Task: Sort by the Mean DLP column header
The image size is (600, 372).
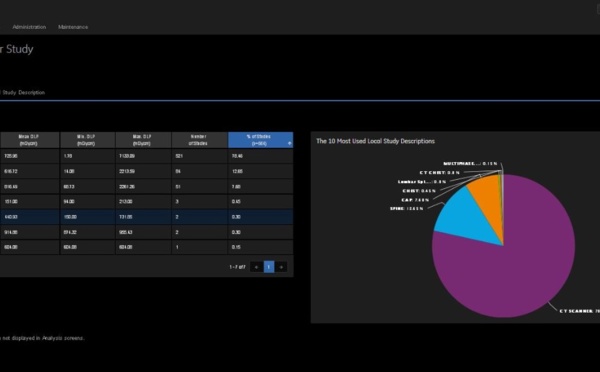Action: (29, 140)
